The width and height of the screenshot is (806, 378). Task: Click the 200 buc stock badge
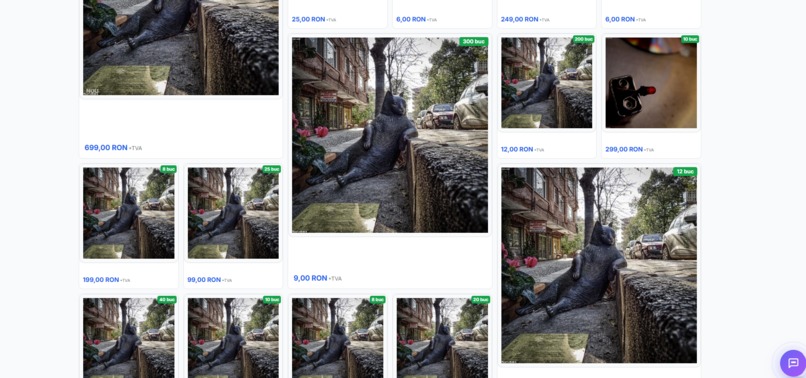tap(583, 39)
